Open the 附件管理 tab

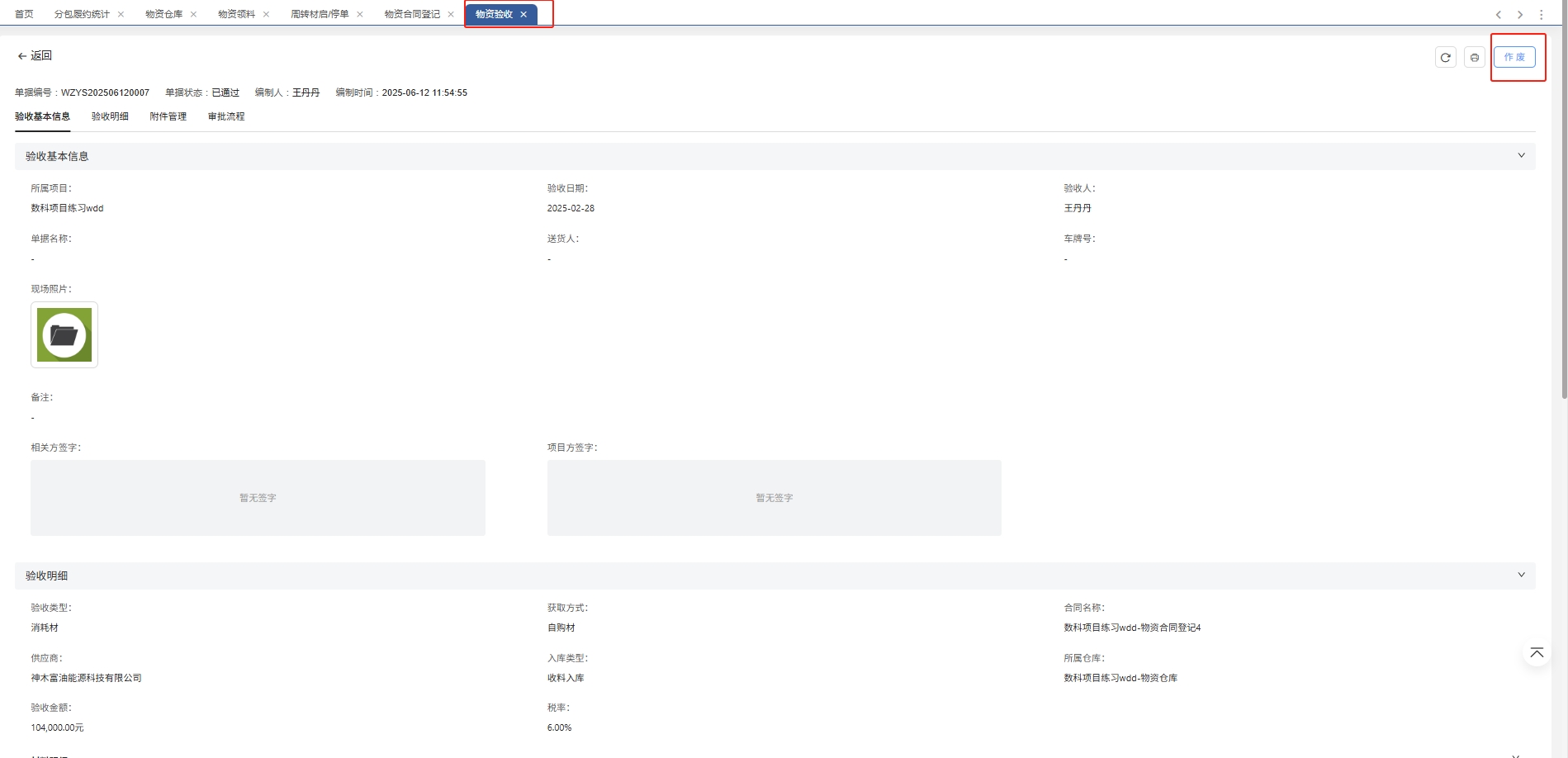click(x=168, y=116)
